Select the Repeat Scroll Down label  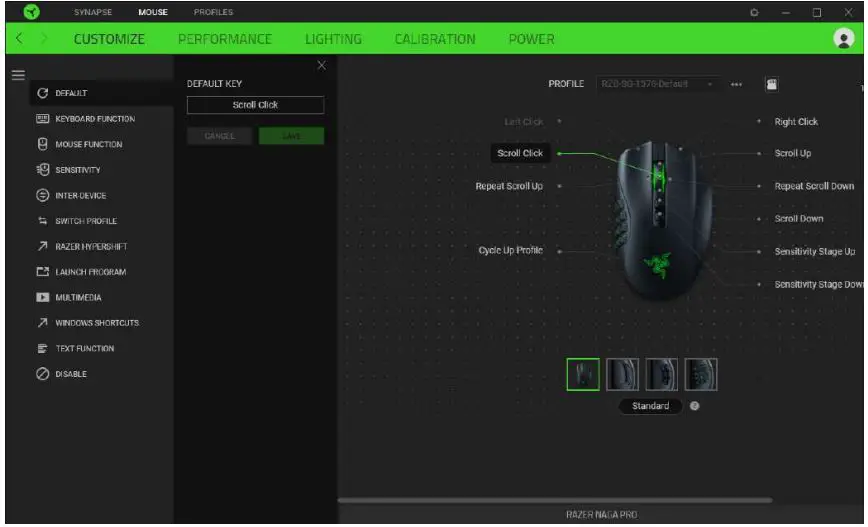814,187
